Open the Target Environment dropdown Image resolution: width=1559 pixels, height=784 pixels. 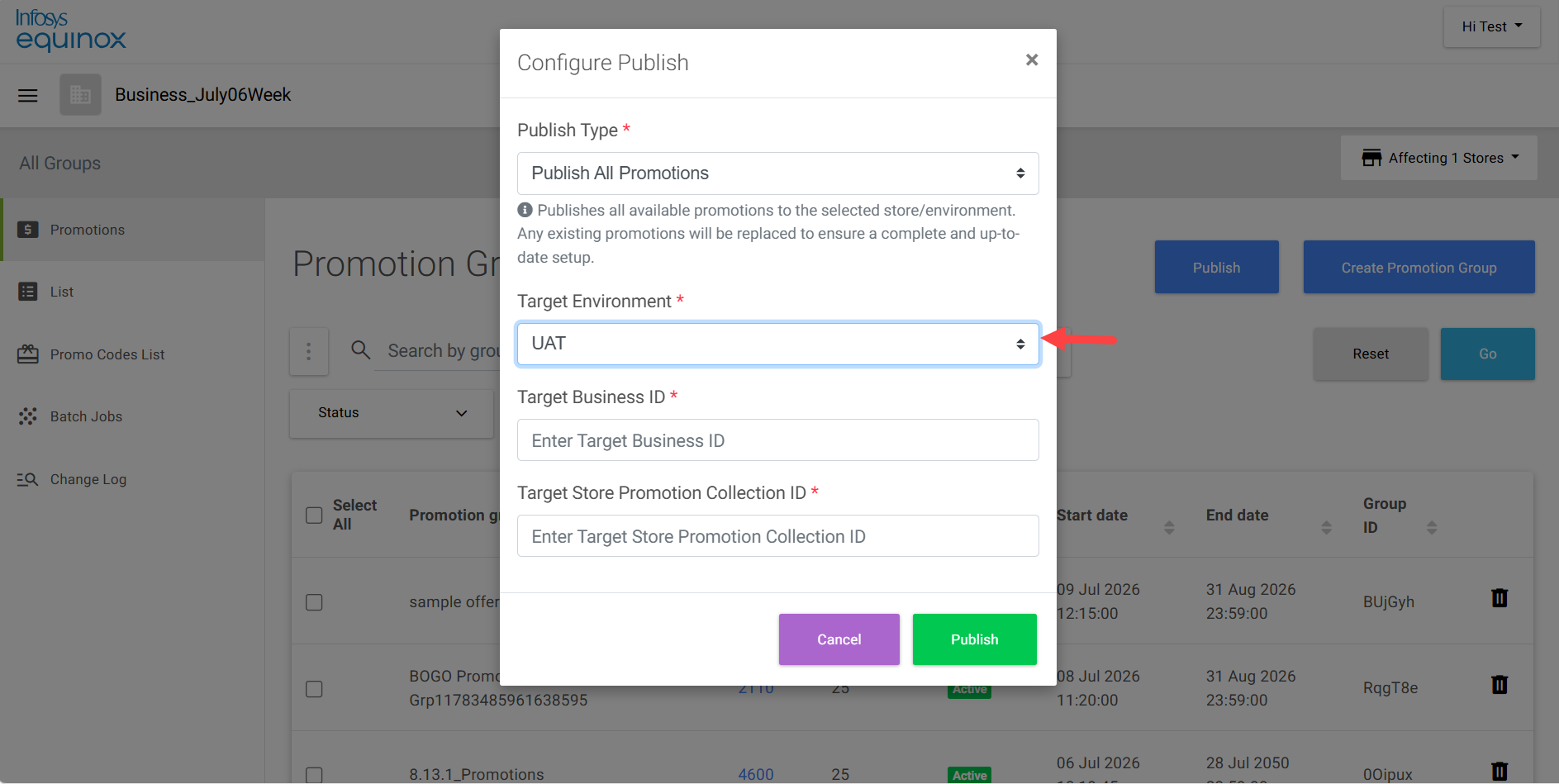click(x=777, y=344)
